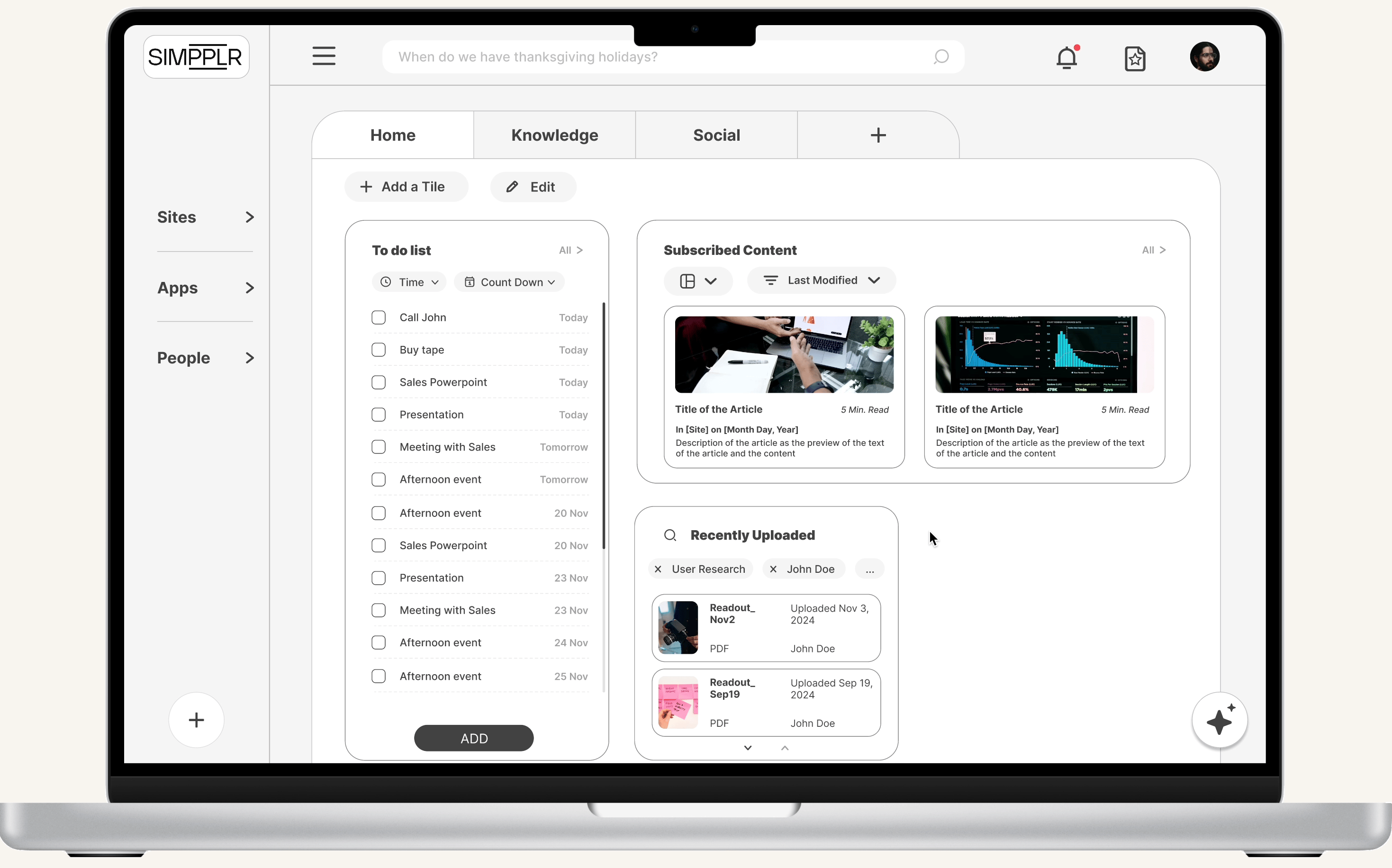Open notifications bell icon
Image resolution: width=1392 pixels, height=868 pixels.
coord(1067,58)
